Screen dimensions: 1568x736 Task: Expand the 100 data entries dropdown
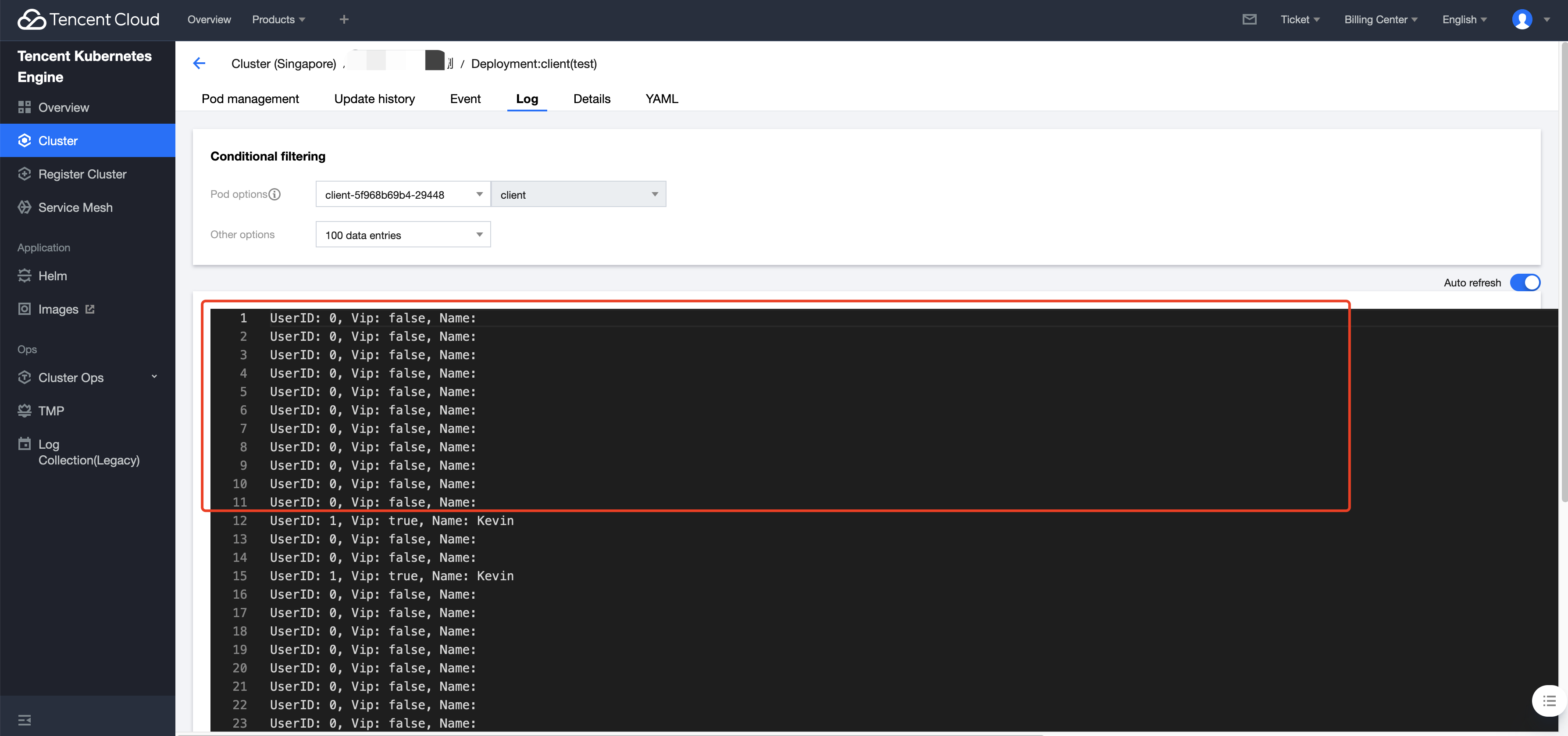(x=403, y=235)
